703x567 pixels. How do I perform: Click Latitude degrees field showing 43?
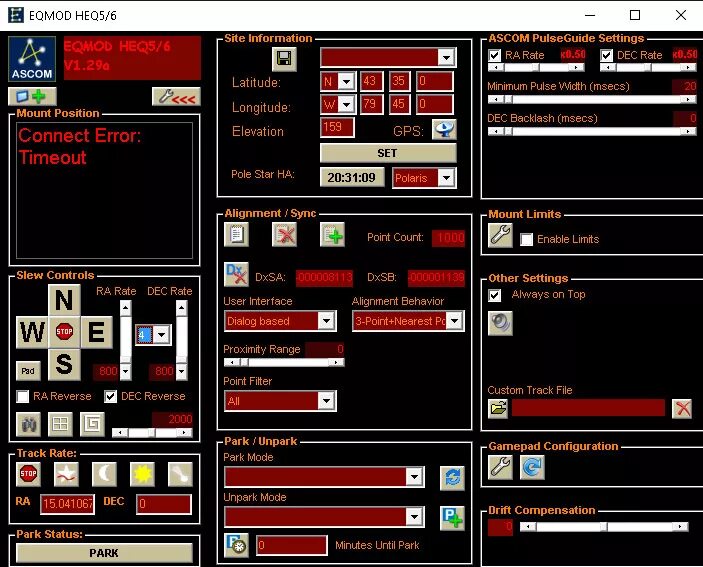click(x=372, y=82)
